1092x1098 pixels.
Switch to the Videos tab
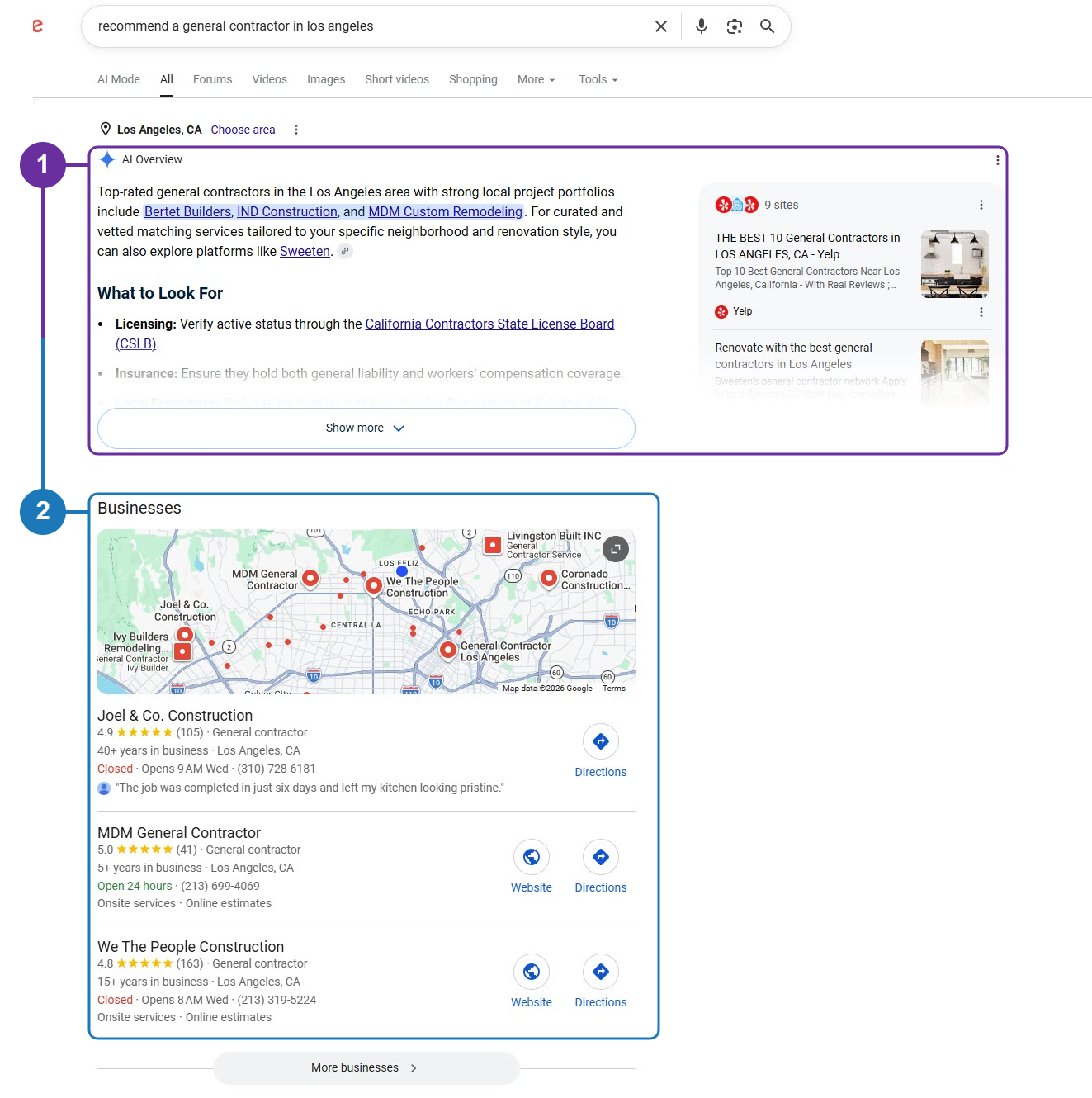pos(270,79)
